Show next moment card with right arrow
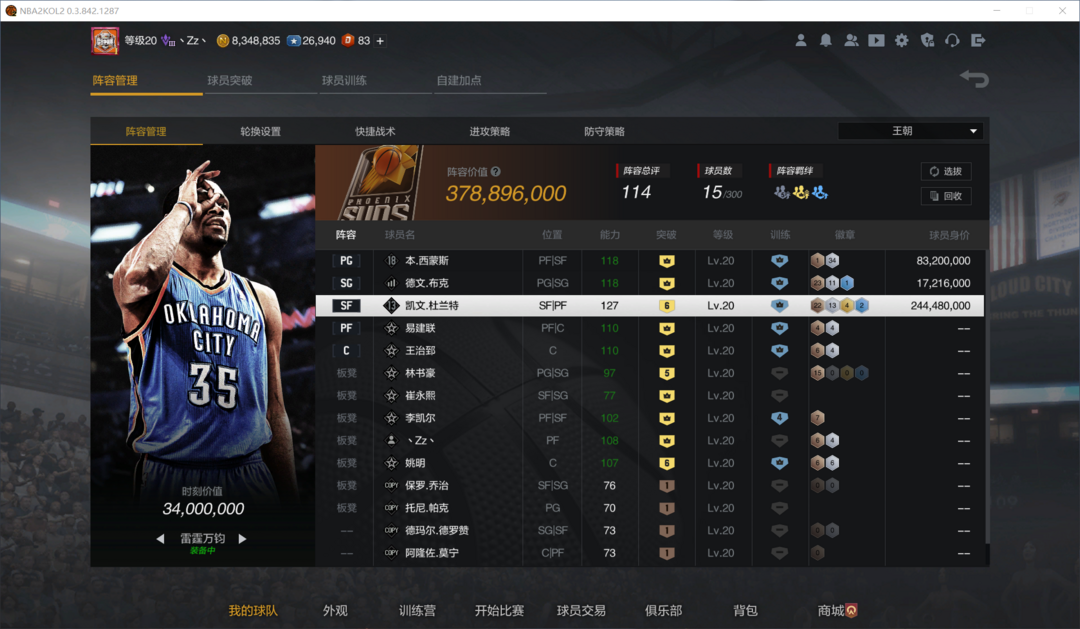This screenshot has height=629, width=1080. pyautogui.click(x=242, y=539)
